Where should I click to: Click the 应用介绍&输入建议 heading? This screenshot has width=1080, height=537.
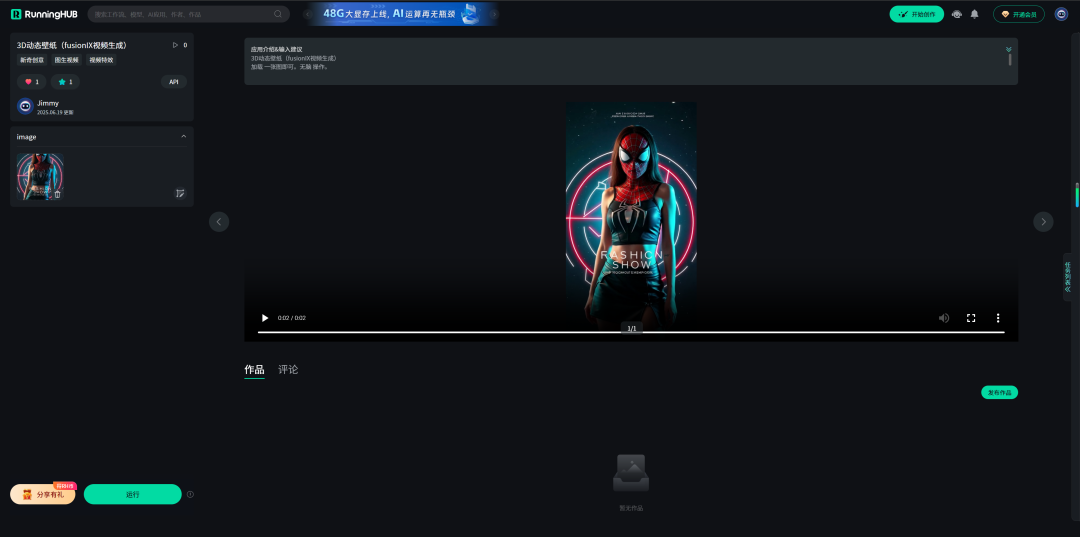(x=276, y=50)
